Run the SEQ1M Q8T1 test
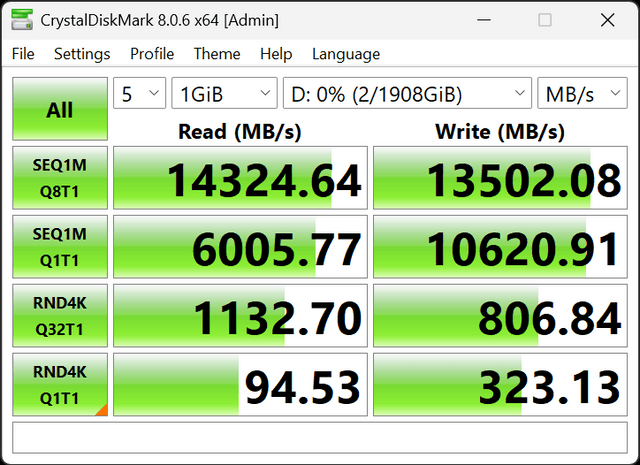 (x=60, y=178)
